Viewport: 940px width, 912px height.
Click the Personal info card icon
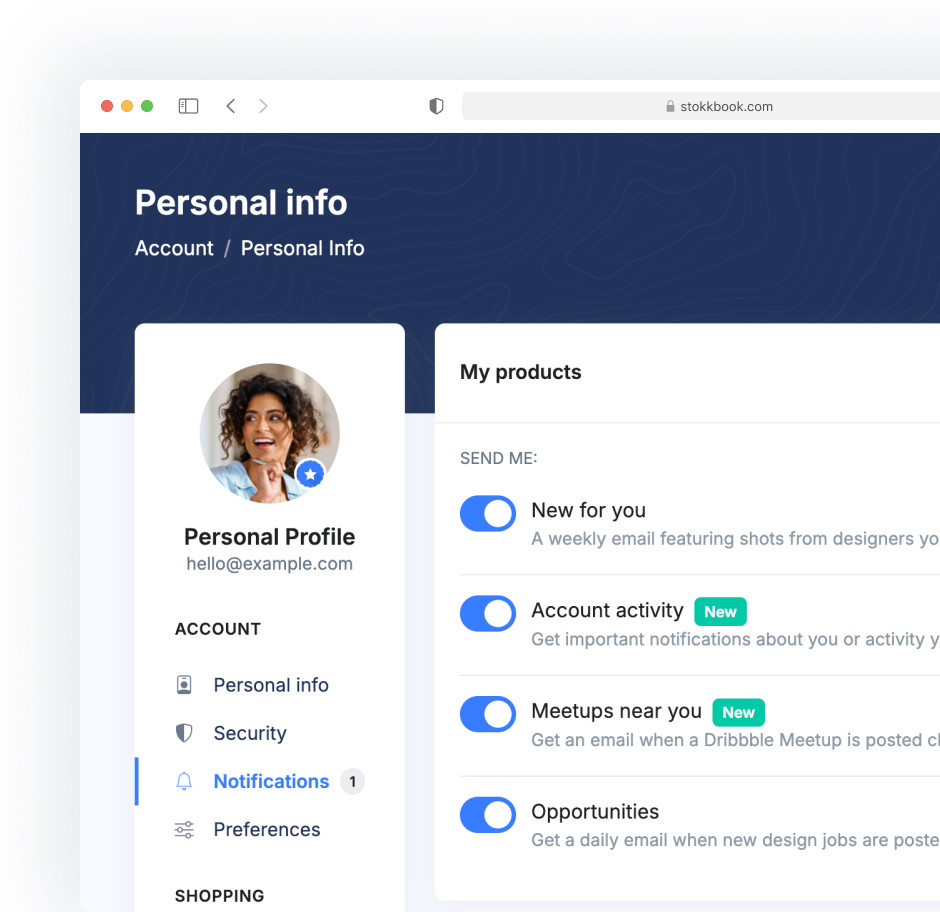pos(184,685)
